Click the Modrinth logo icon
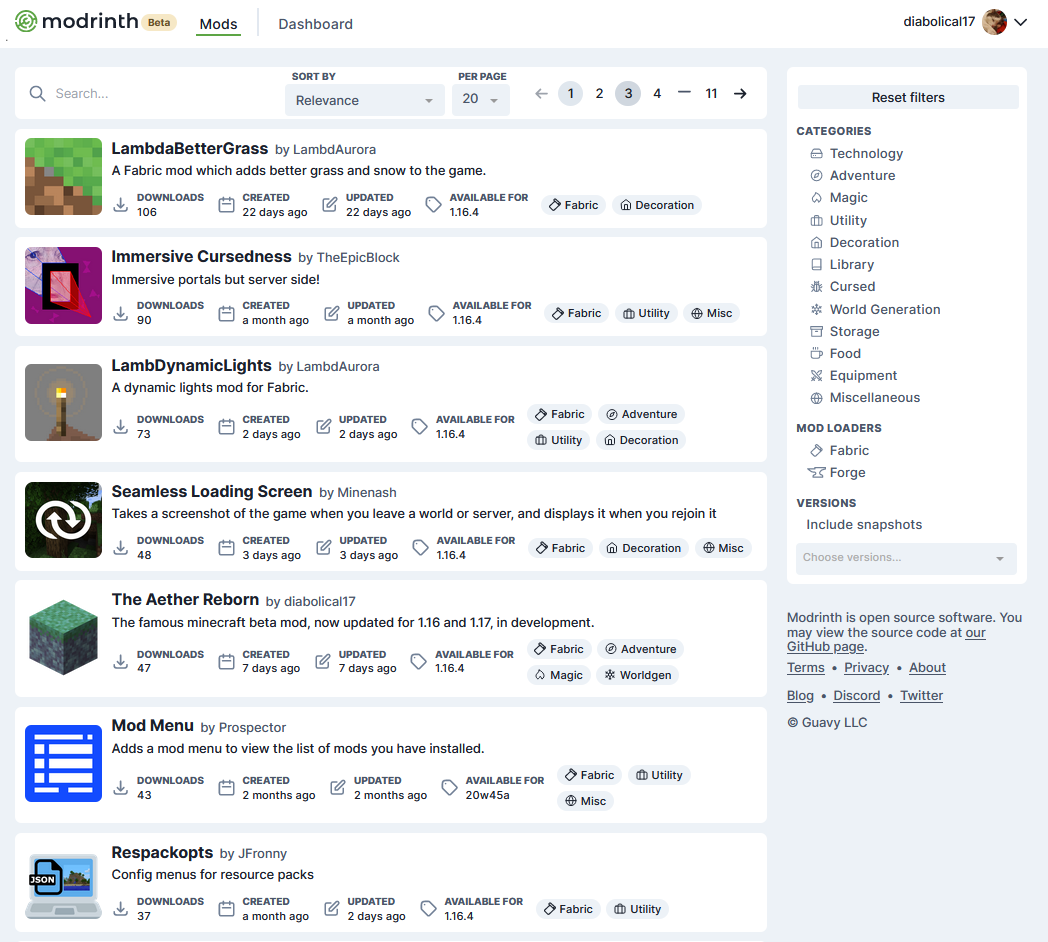 (26, 21)
